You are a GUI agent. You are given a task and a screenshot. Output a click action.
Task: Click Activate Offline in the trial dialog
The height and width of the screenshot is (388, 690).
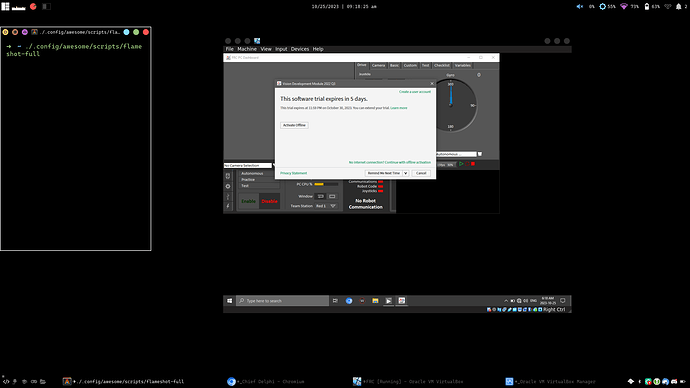click(x=294, y=125)
